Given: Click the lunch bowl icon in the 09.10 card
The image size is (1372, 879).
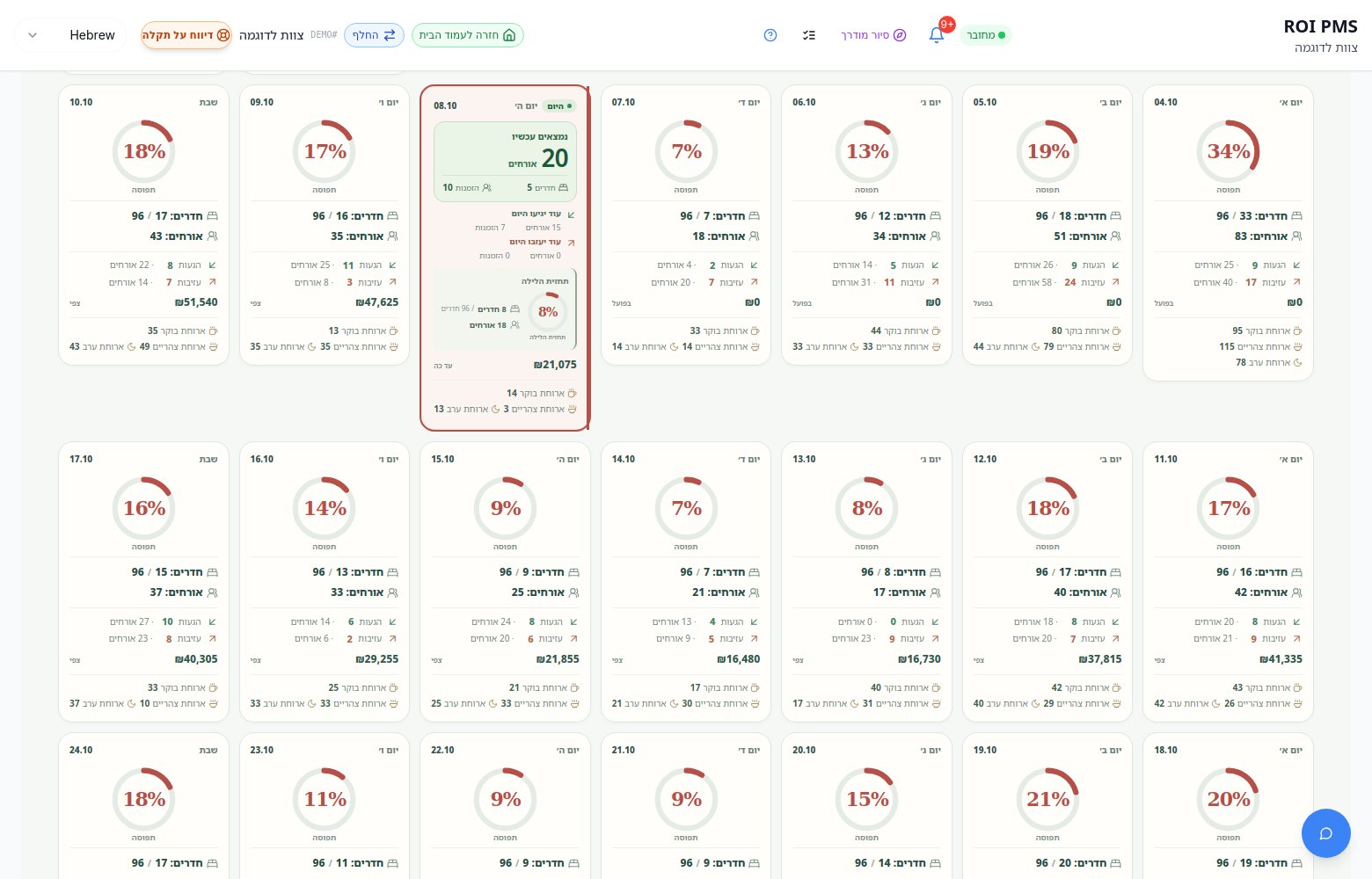Looking at the screenshot, I should point(393,347).
